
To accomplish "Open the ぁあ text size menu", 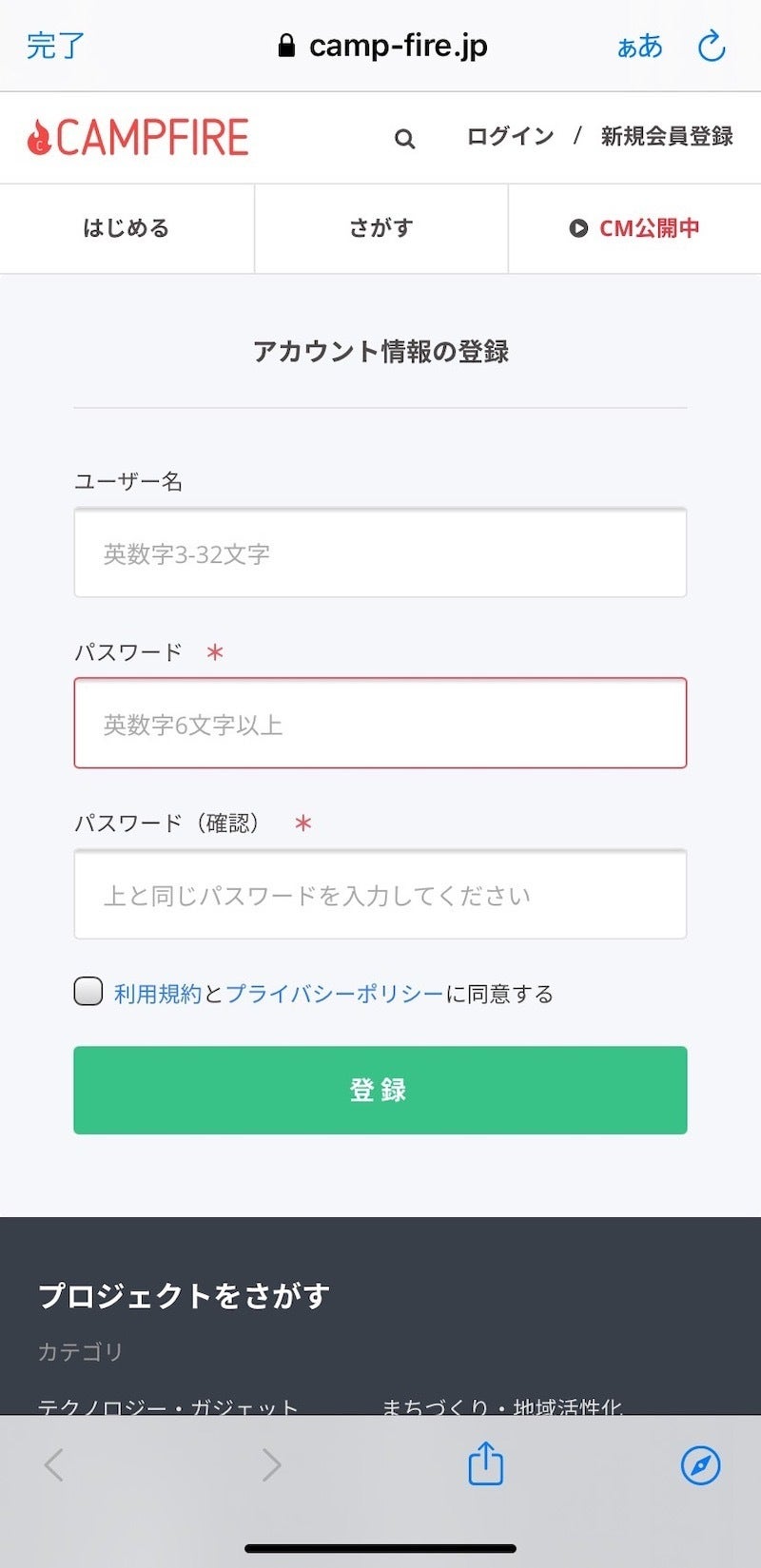I will click(639, 46).
